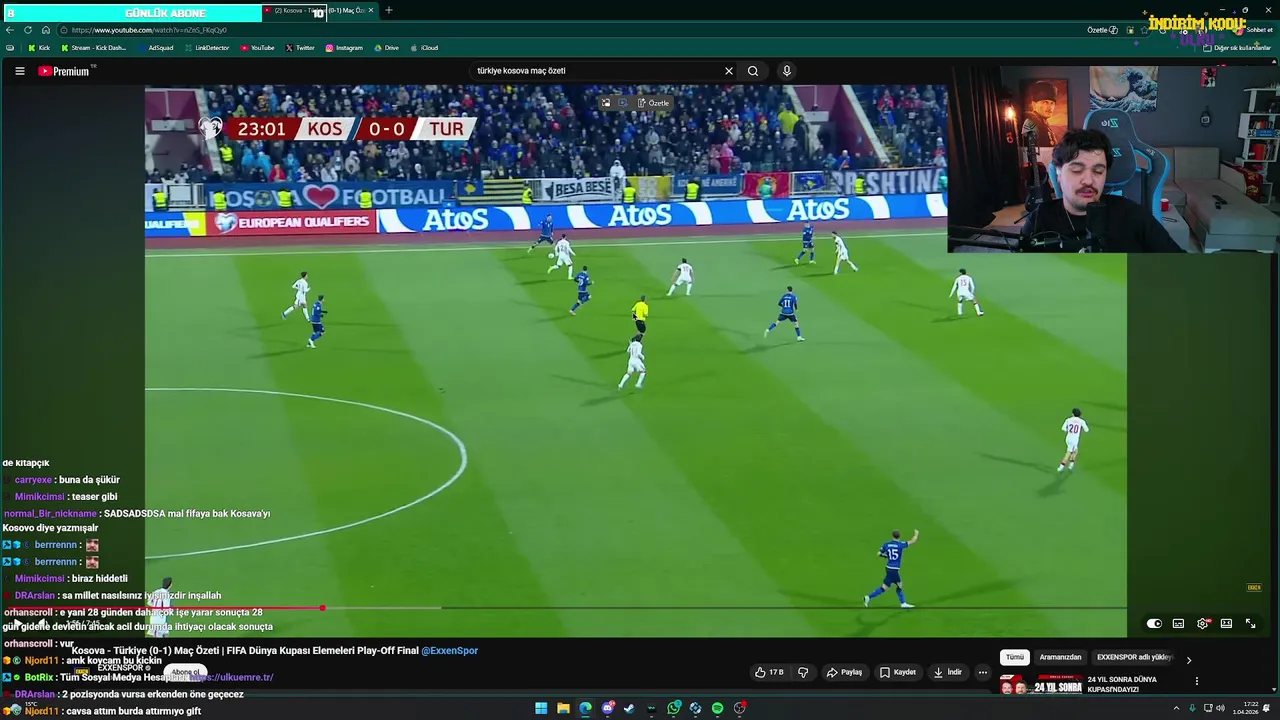
Task: Open volume control in system tray
Action: click(x=1221, y=708)
